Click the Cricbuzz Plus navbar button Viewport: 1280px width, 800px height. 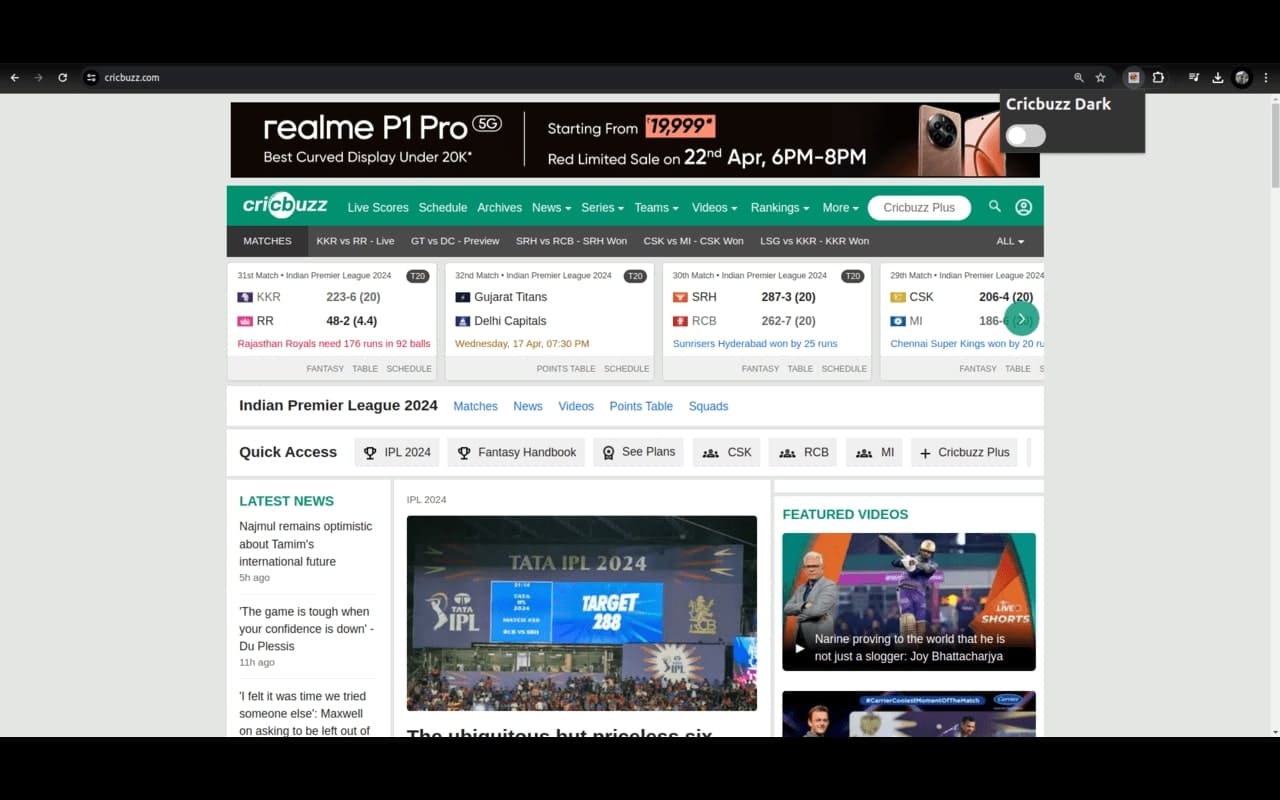(x=919, y=208)
